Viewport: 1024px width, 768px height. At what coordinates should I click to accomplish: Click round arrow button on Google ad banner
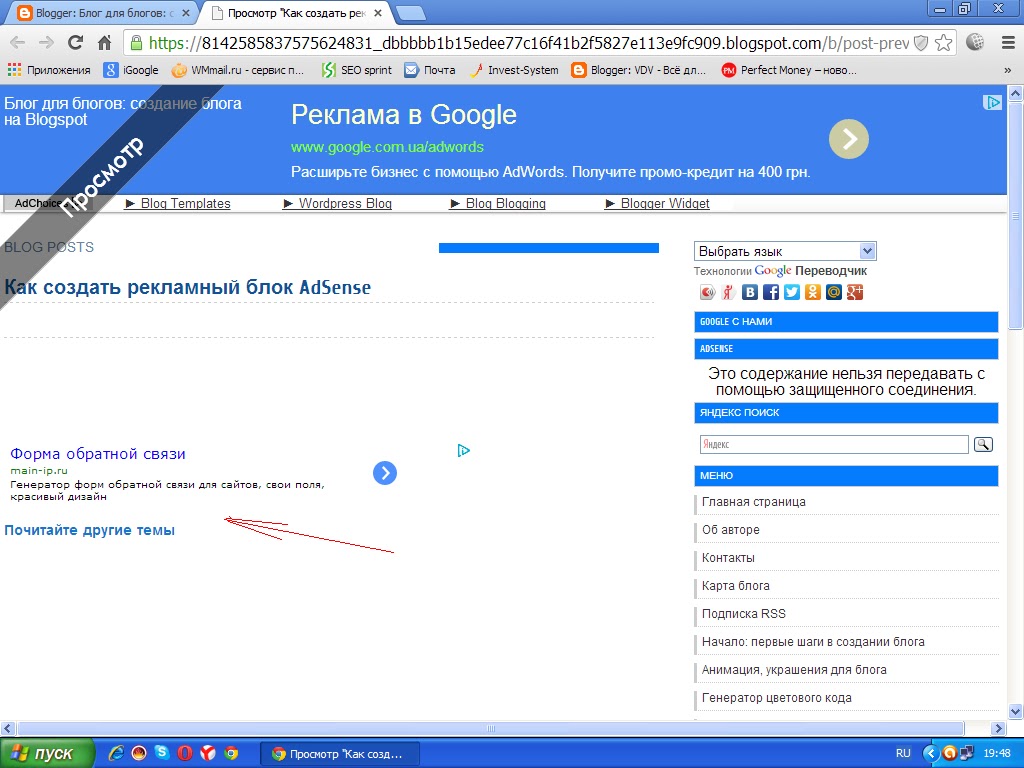tap(848, 139)
